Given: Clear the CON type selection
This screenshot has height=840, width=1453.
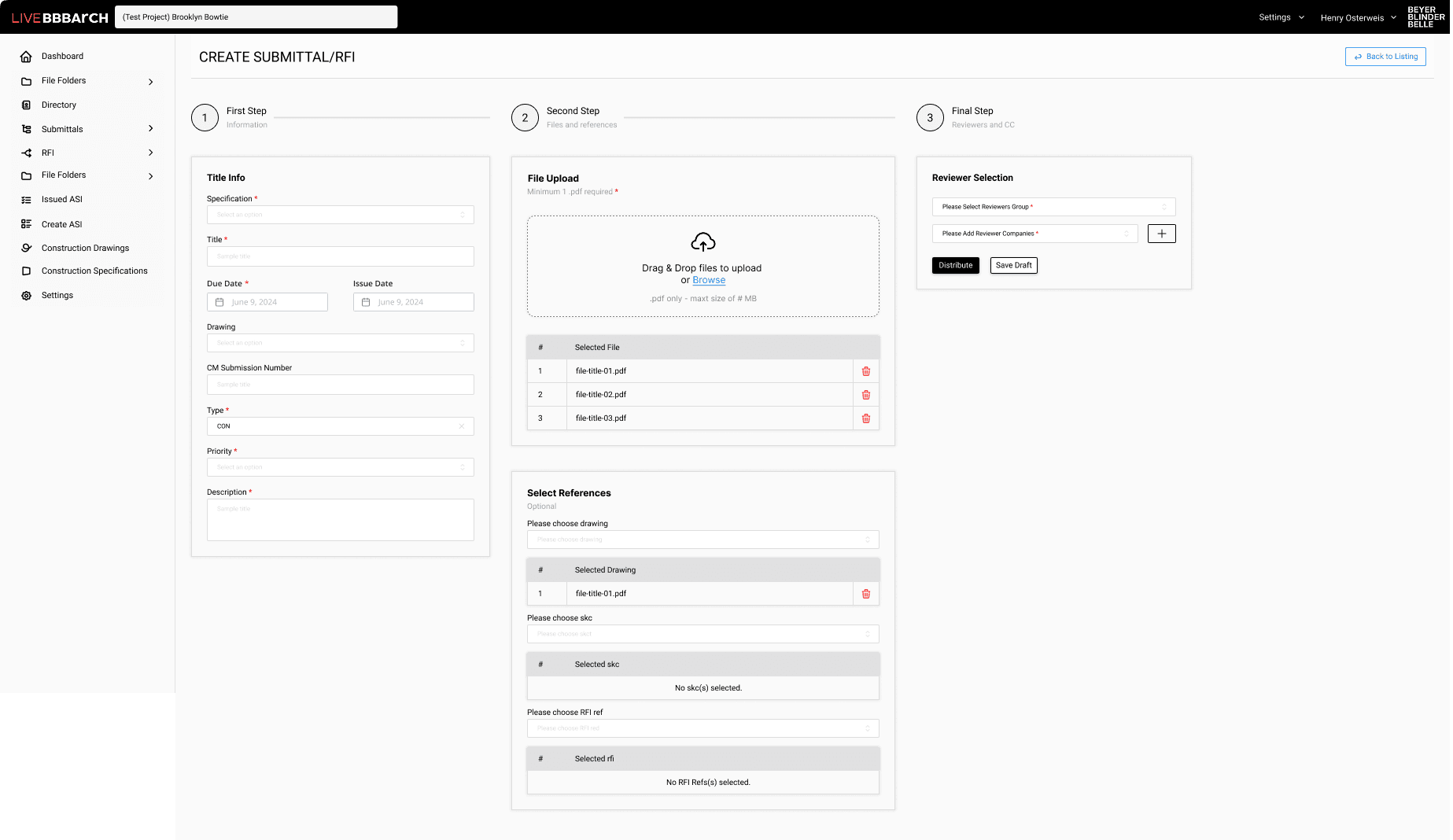Looking at the screenshot, I should 462,426.
